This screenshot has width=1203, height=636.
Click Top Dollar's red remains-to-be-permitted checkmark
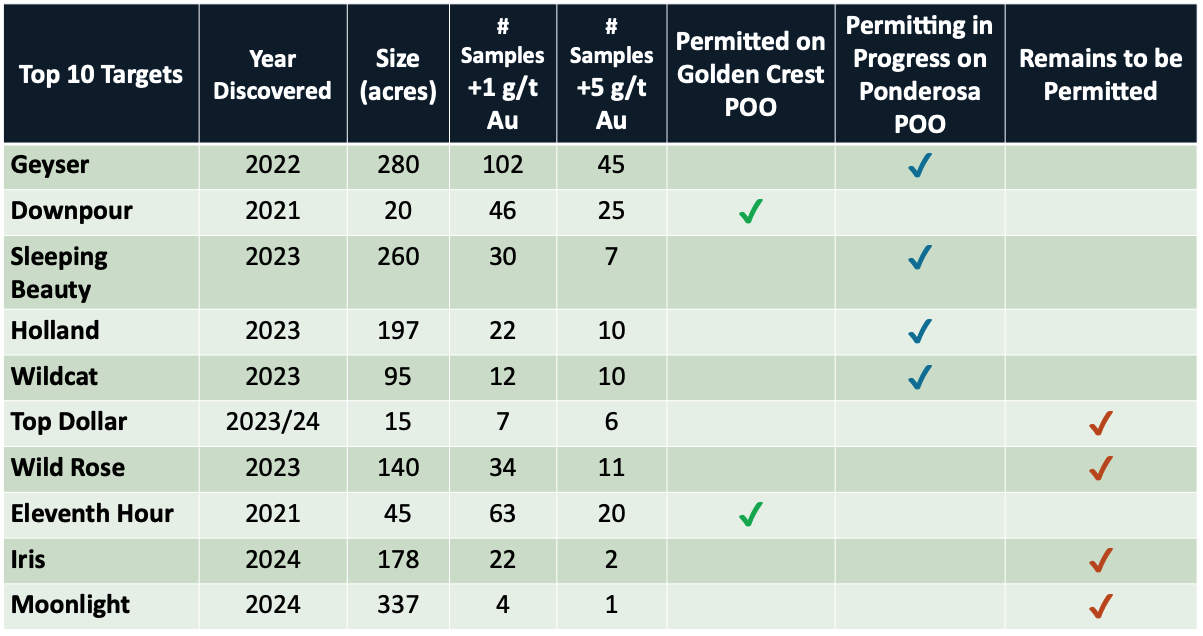point(1101,423)
